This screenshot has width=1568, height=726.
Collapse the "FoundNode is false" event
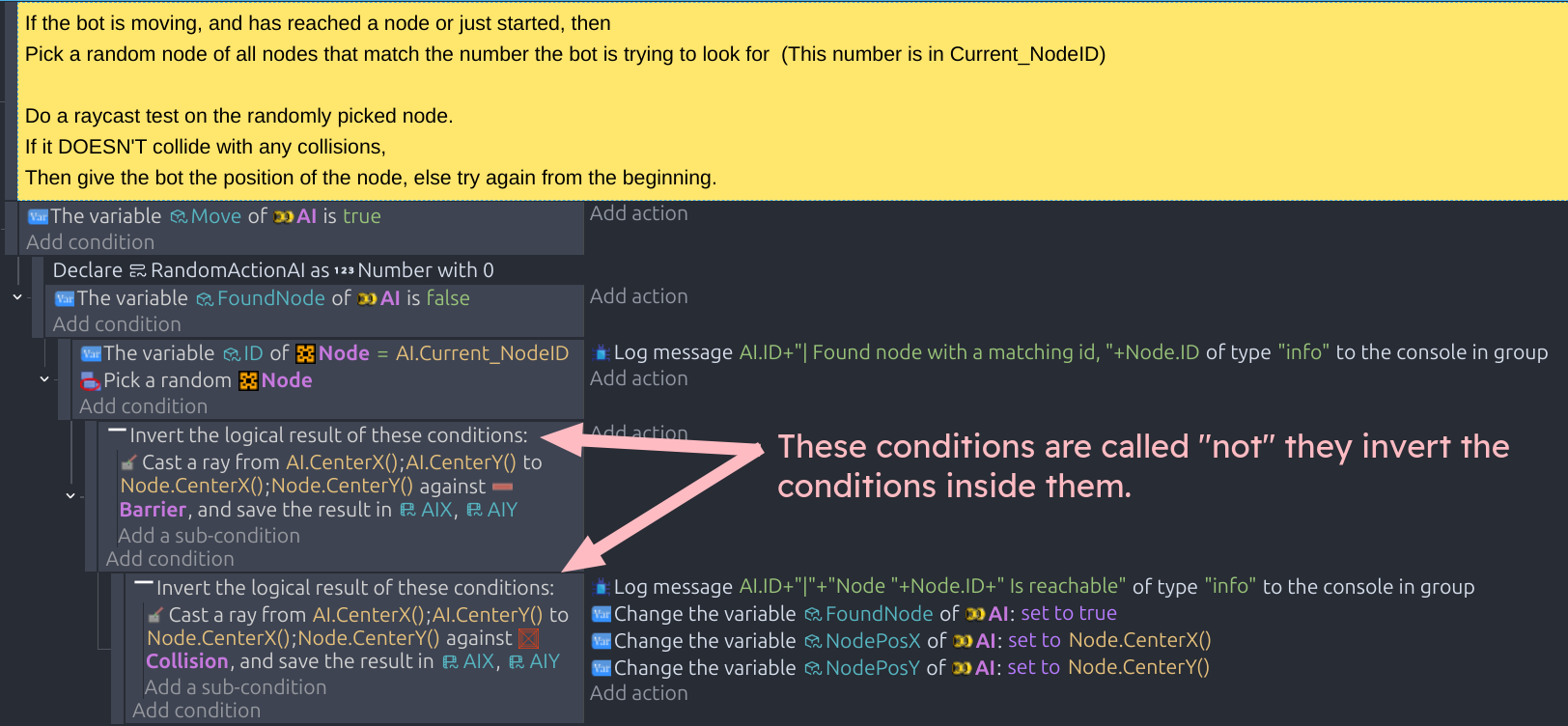(x=17, y=297)
